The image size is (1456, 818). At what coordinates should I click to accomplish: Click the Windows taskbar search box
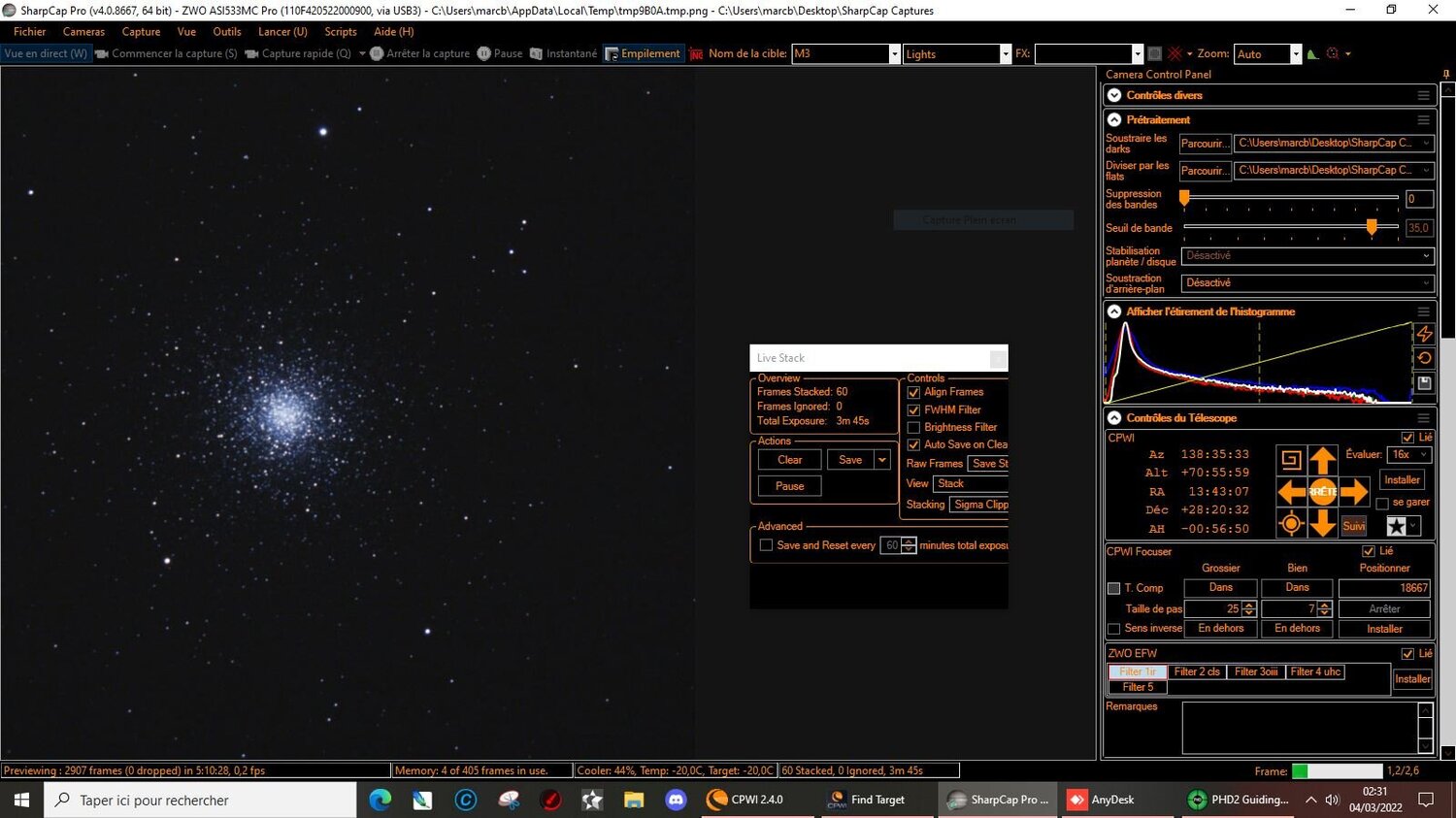point(201,800)
